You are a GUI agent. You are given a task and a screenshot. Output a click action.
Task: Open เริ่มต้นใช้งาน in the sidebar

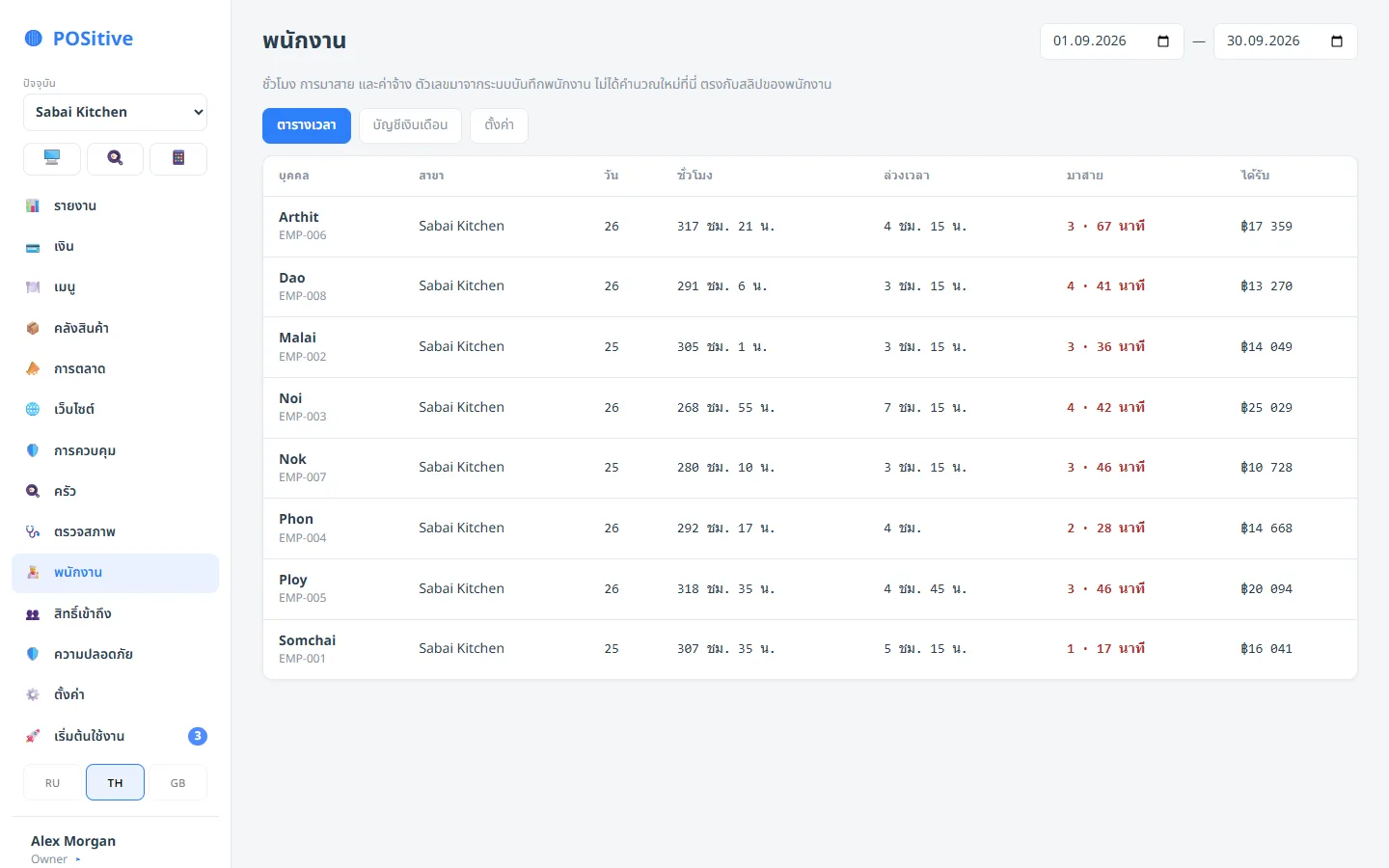pyautogui.click(x=116, y=736)
